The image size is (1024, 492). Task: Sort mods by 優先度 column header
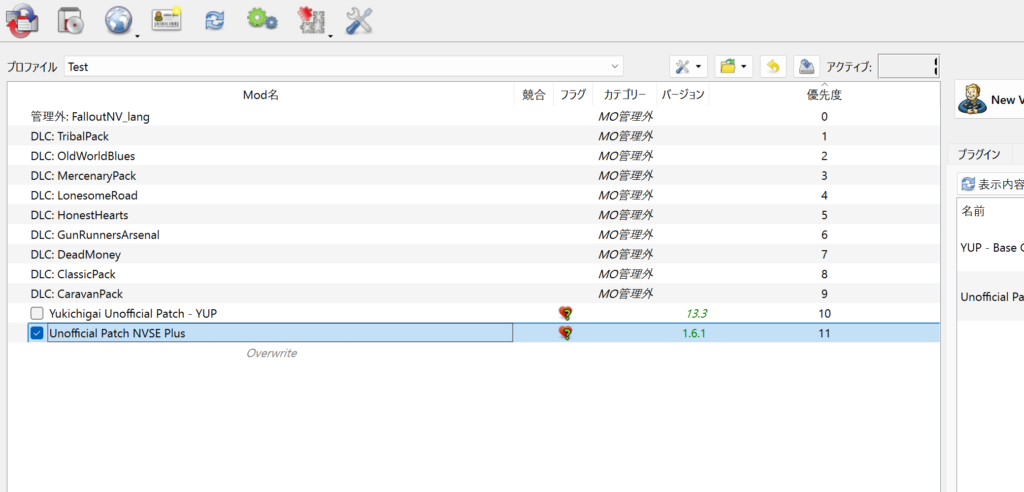point(824,95)
